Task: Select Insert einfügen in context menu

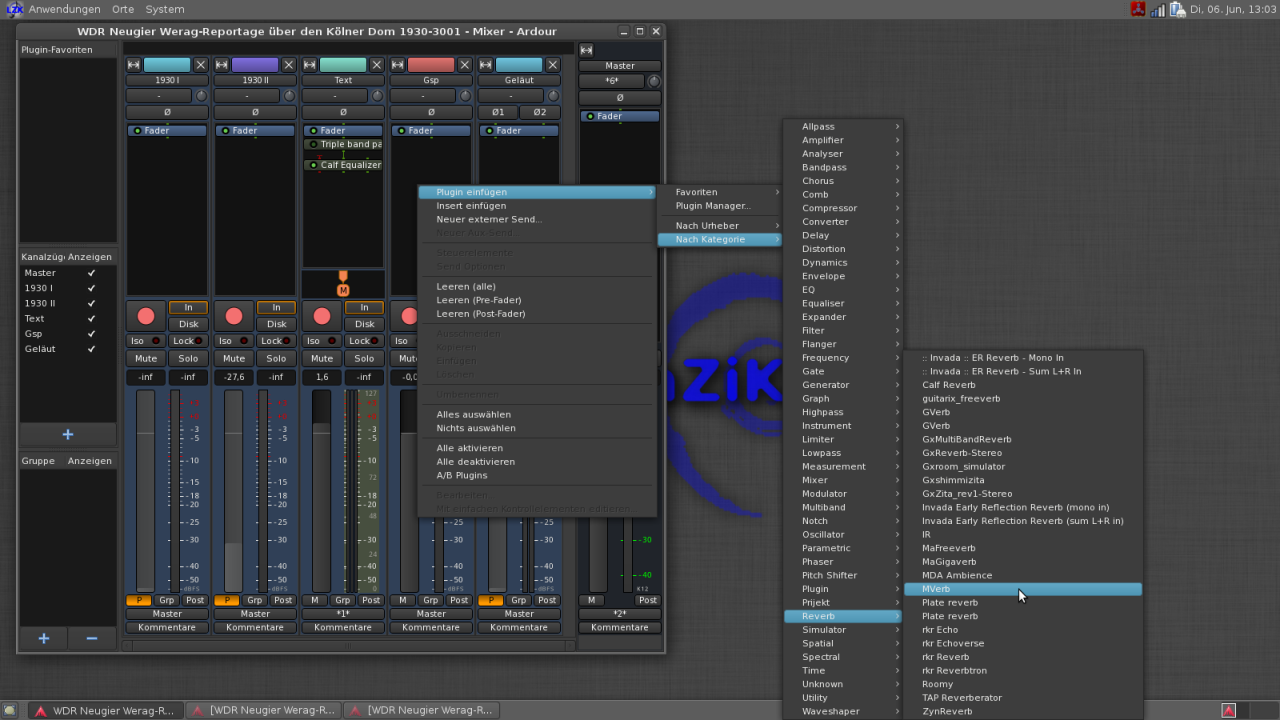Action: pyautogui.click(x=536, y=206)
